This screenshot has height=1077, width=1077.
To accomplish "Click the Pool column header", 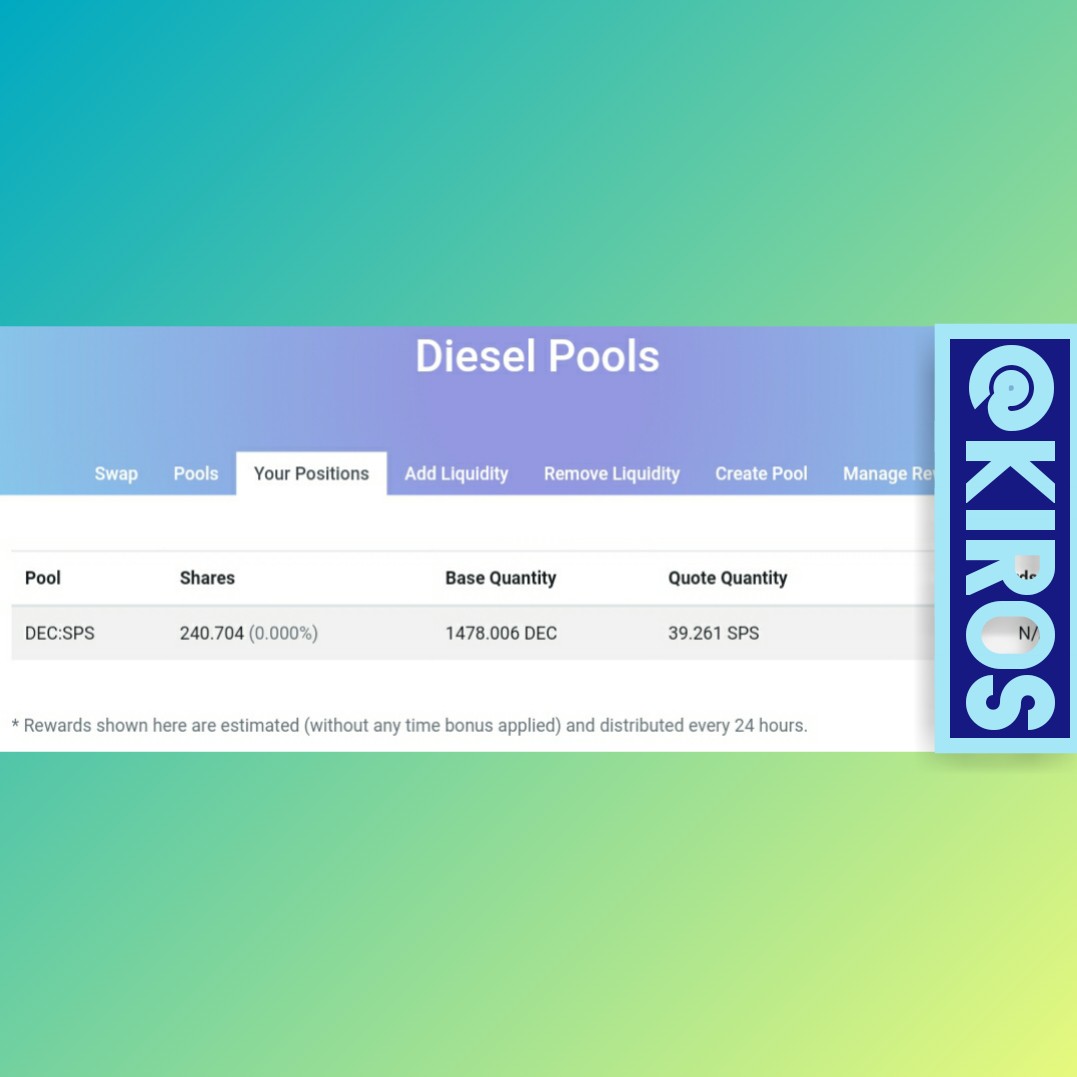I will [x=43, y=578].
